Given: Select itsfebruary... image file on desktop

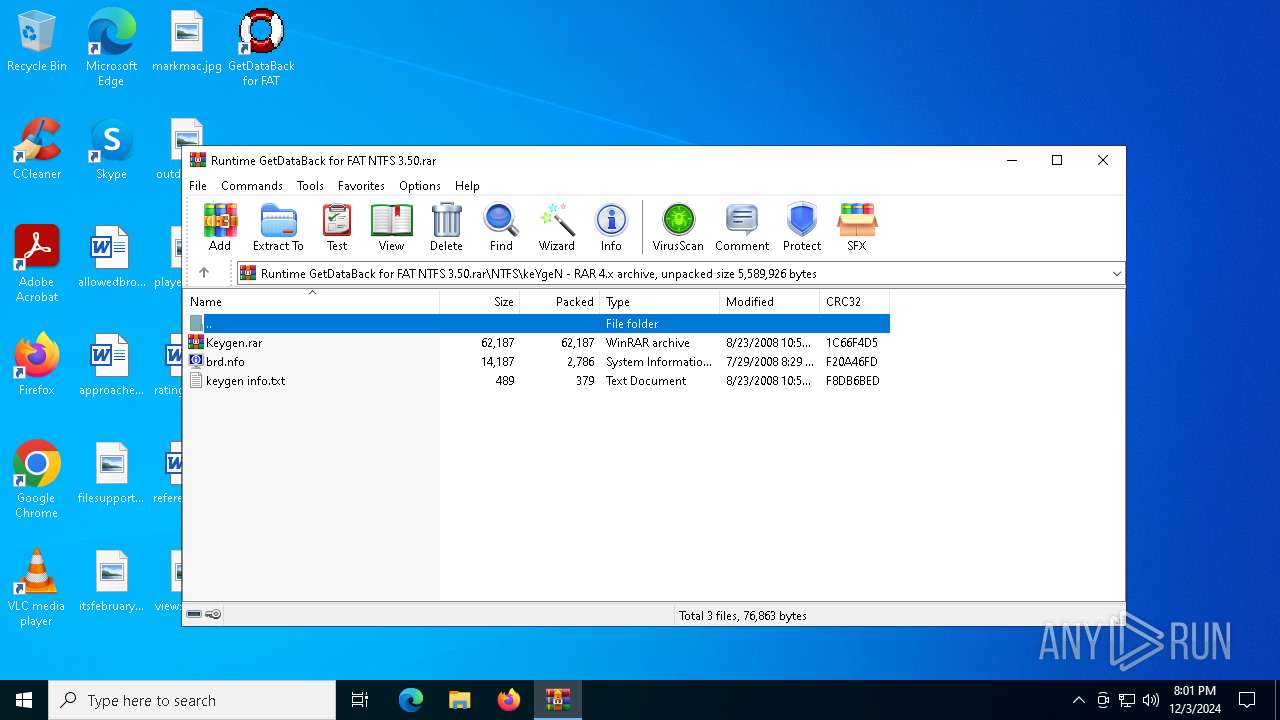Looking at the screenshot, I should tap(111, 582).
